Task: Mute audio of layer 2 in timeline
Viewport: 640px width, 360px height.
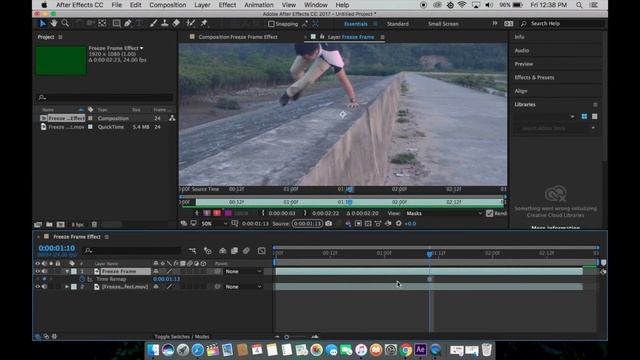Action: pyautogui.click(x=44, y=287)
